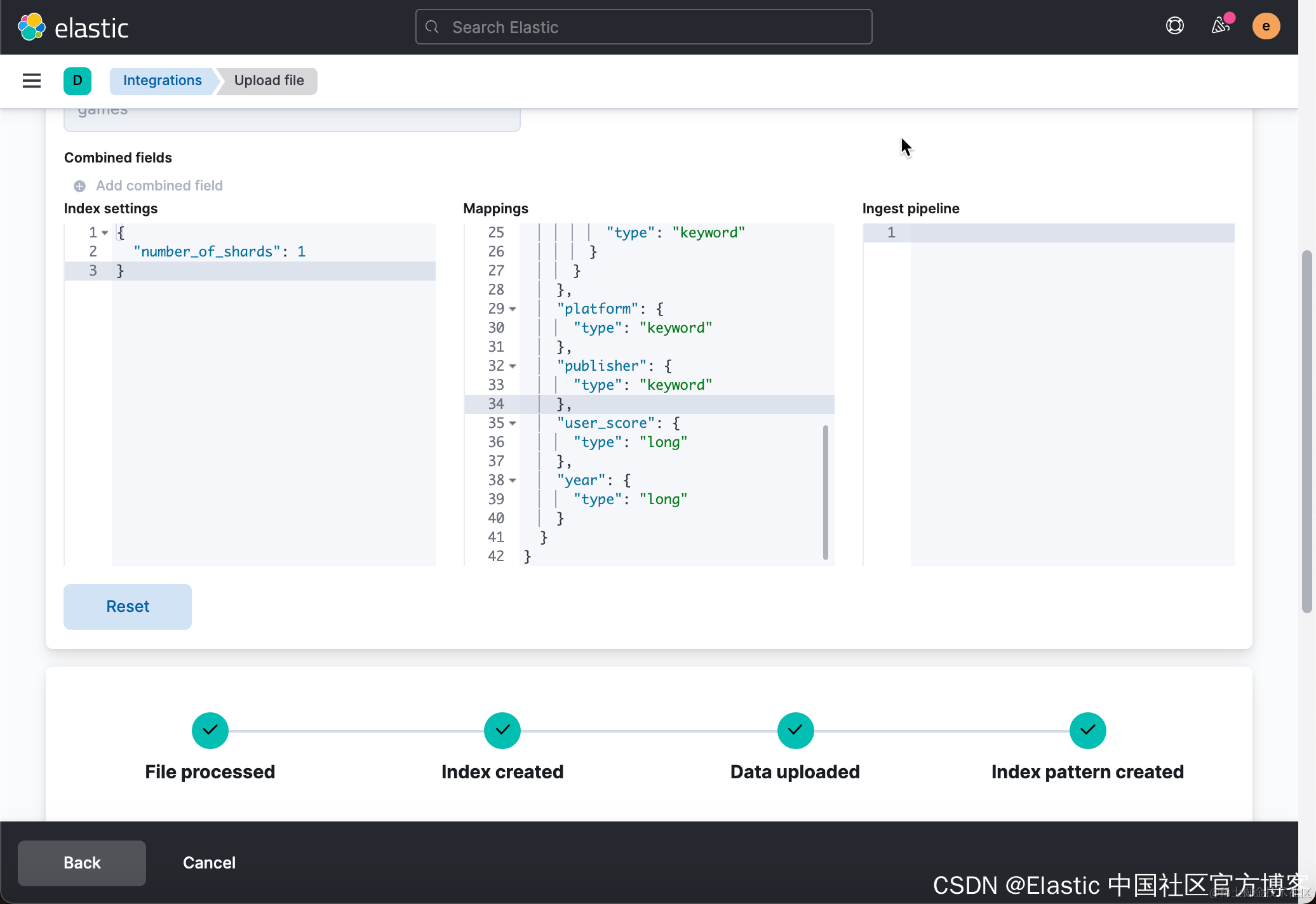Viewport: 1316px width, 904px height.
Task: Collapse the platform mapping fold arrow
Action: tap(513, 309)
